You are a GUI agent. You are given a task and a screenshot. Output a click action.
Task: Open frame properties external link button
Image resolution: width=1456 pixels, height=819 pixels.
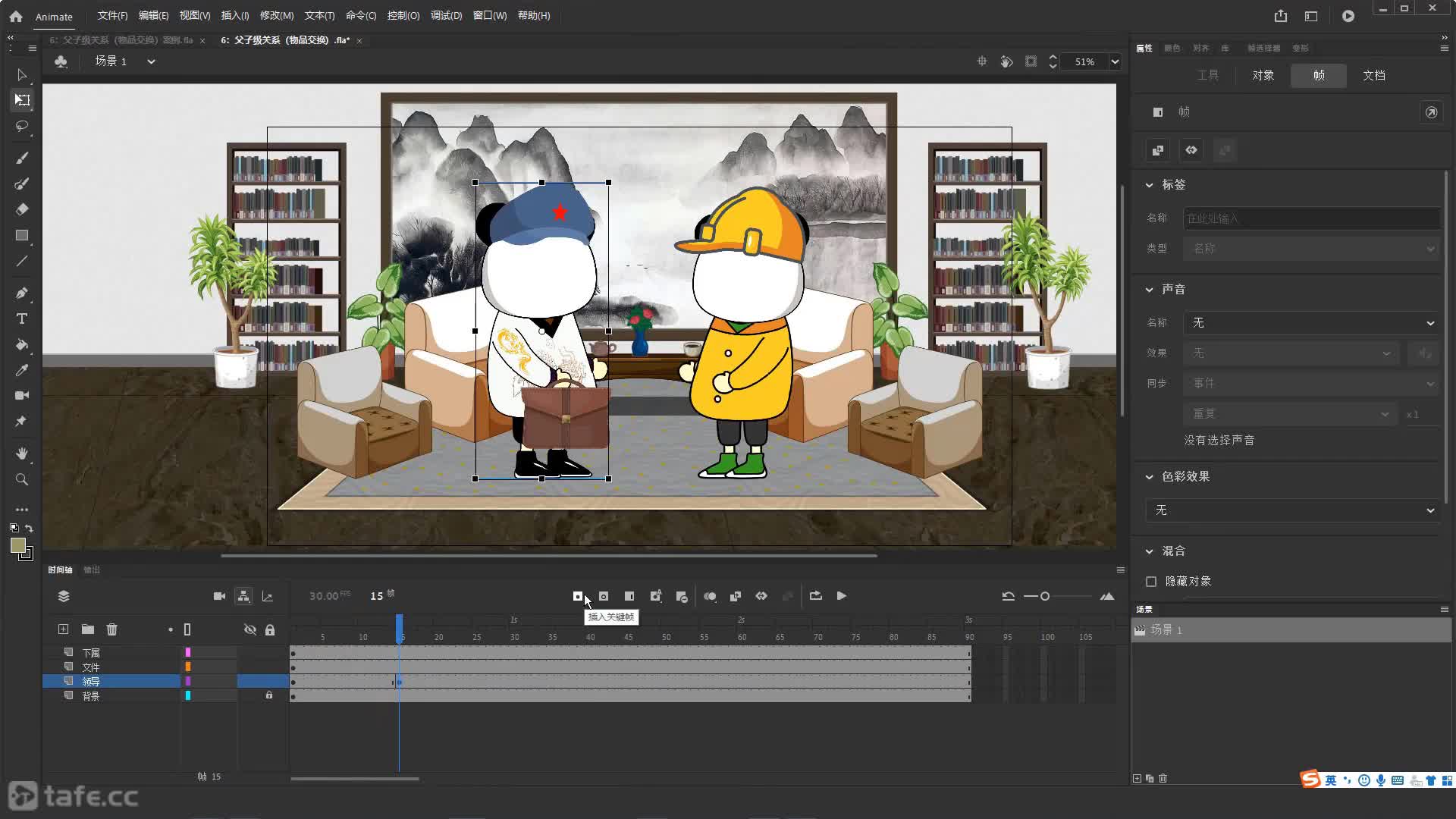tap(1431, 112)
